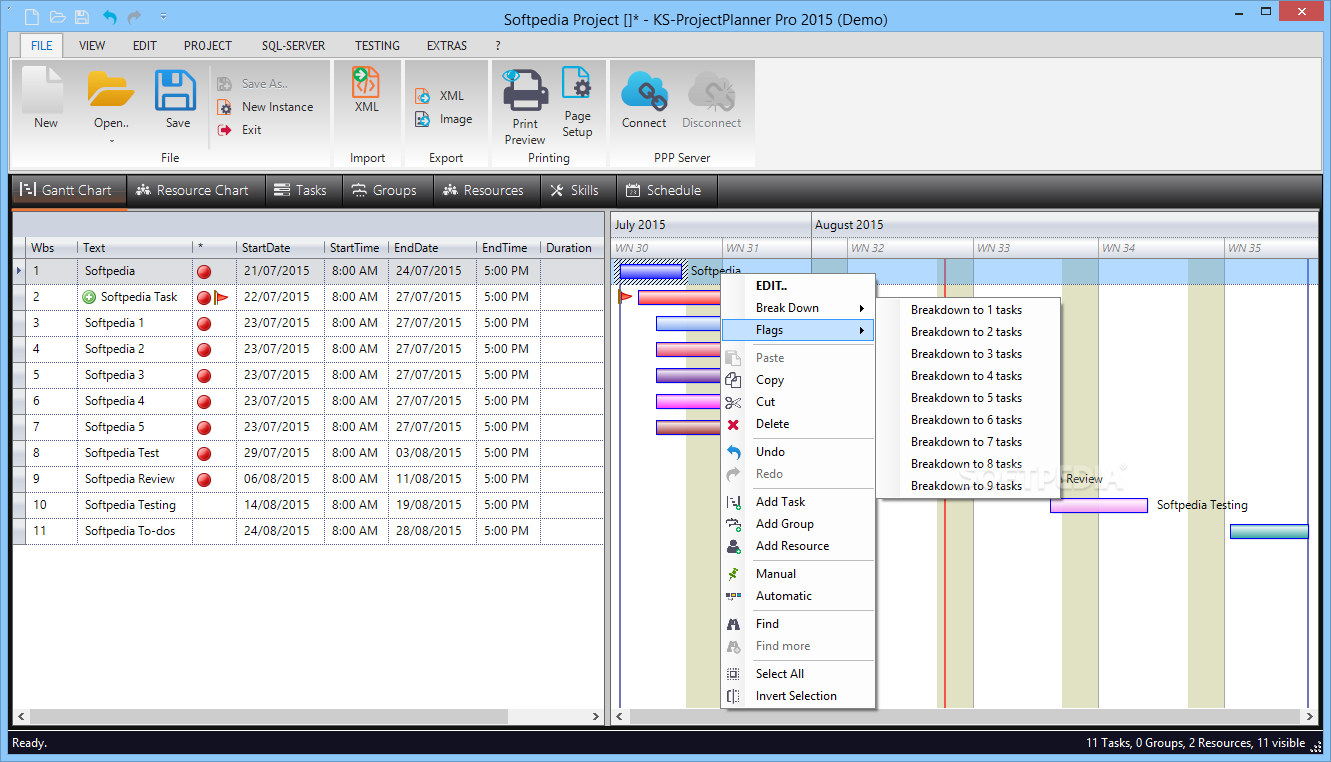Click Exit in the File group

tap(240, 130)
